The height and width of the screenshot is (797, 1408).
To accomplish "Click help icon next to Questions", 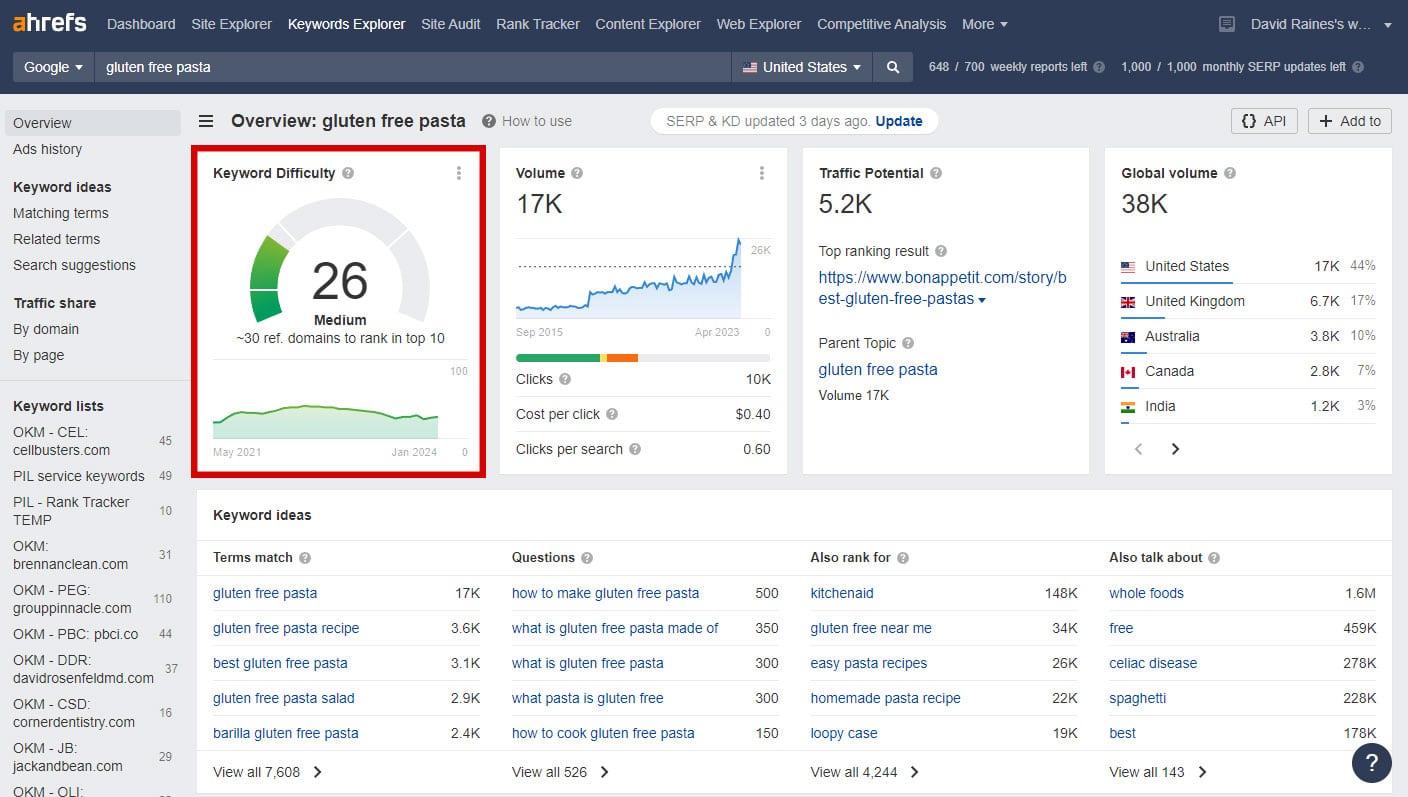I will (x=587, y=558).
